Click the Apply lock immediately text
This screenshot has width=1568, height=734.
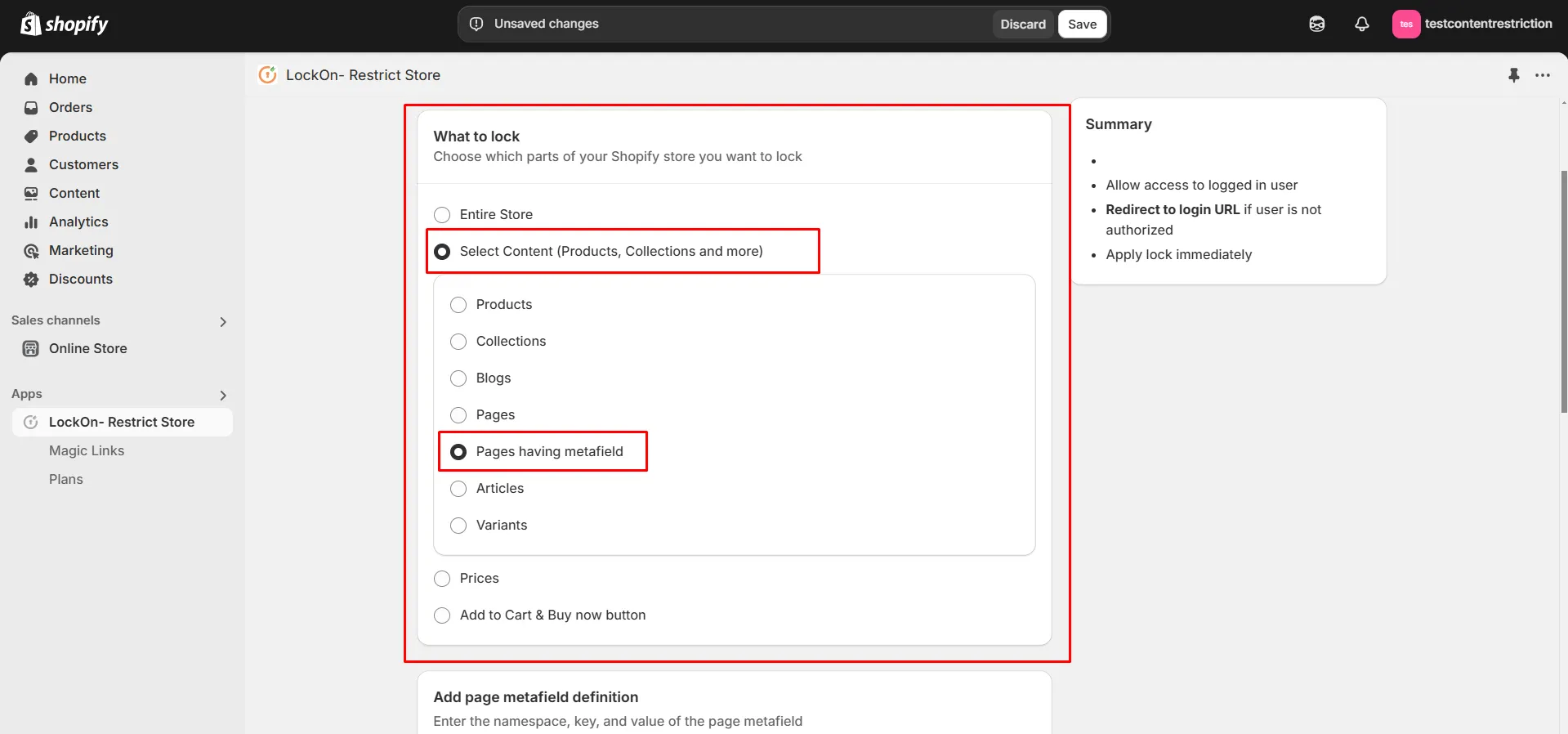point(1178,254)
